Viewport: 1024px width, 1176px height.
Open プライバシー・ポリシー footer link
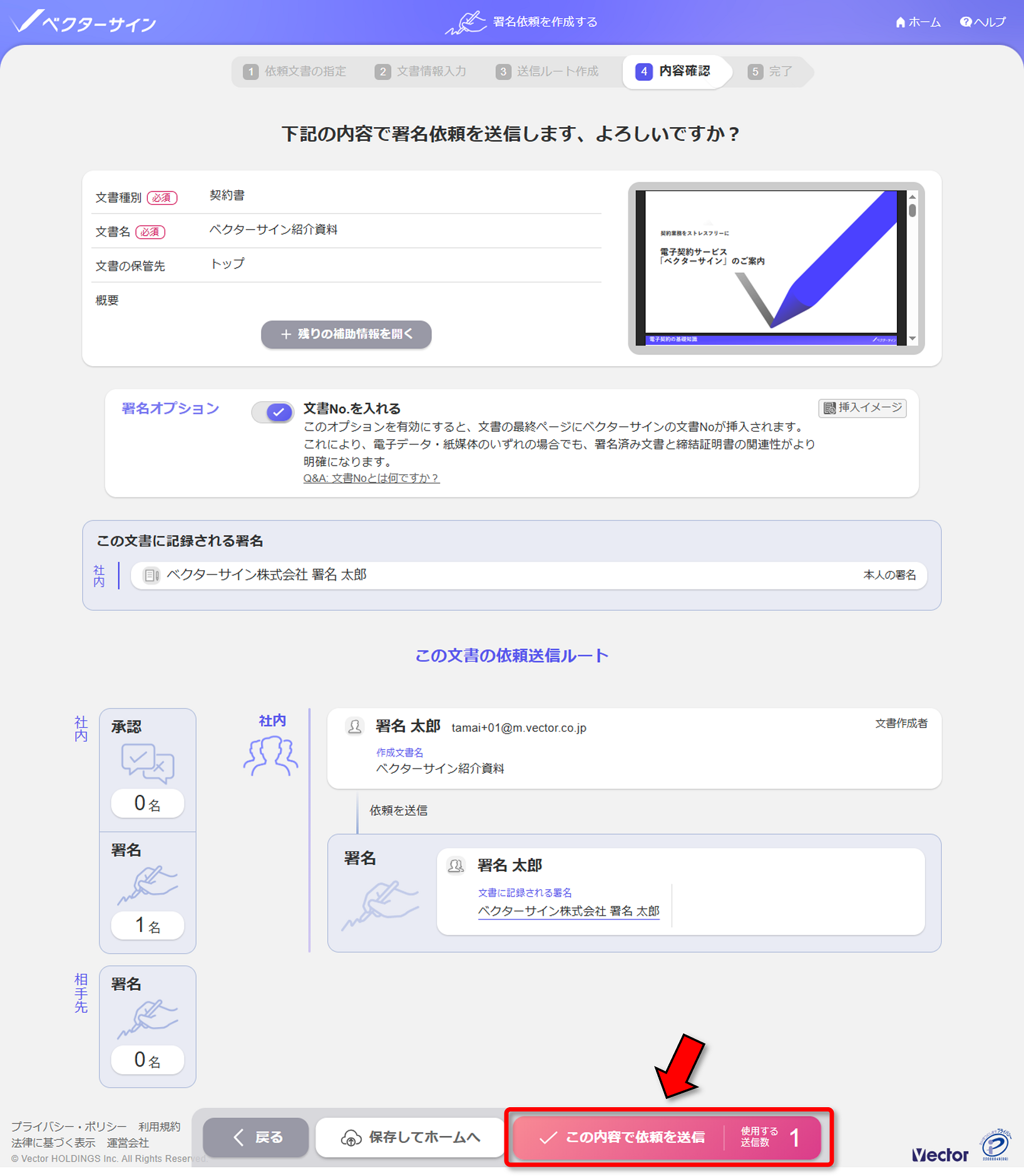tap(69, 1127)
